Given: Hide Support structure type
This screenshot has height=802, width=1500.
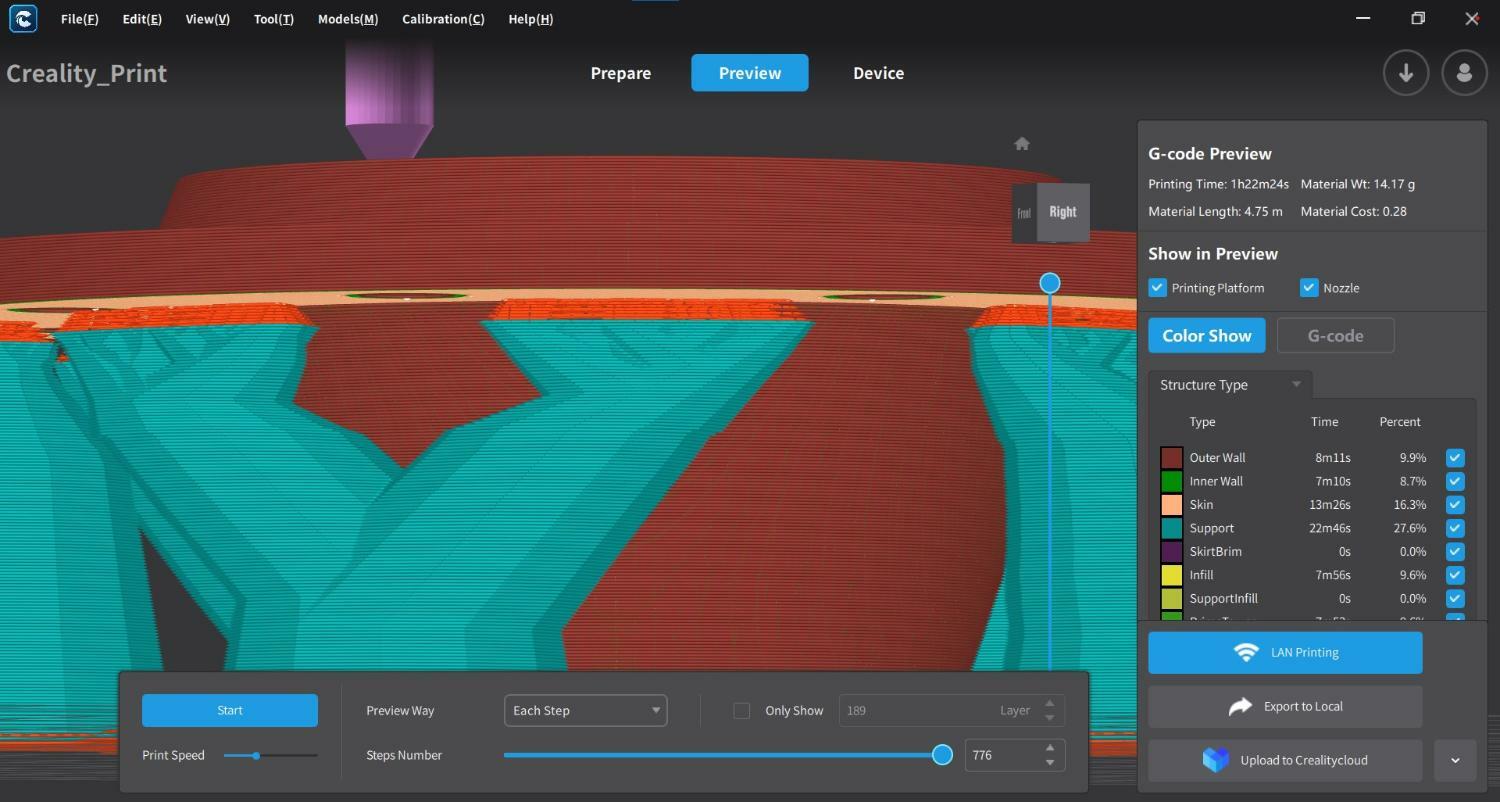Looking at the screenshot, I should 1455,528.
